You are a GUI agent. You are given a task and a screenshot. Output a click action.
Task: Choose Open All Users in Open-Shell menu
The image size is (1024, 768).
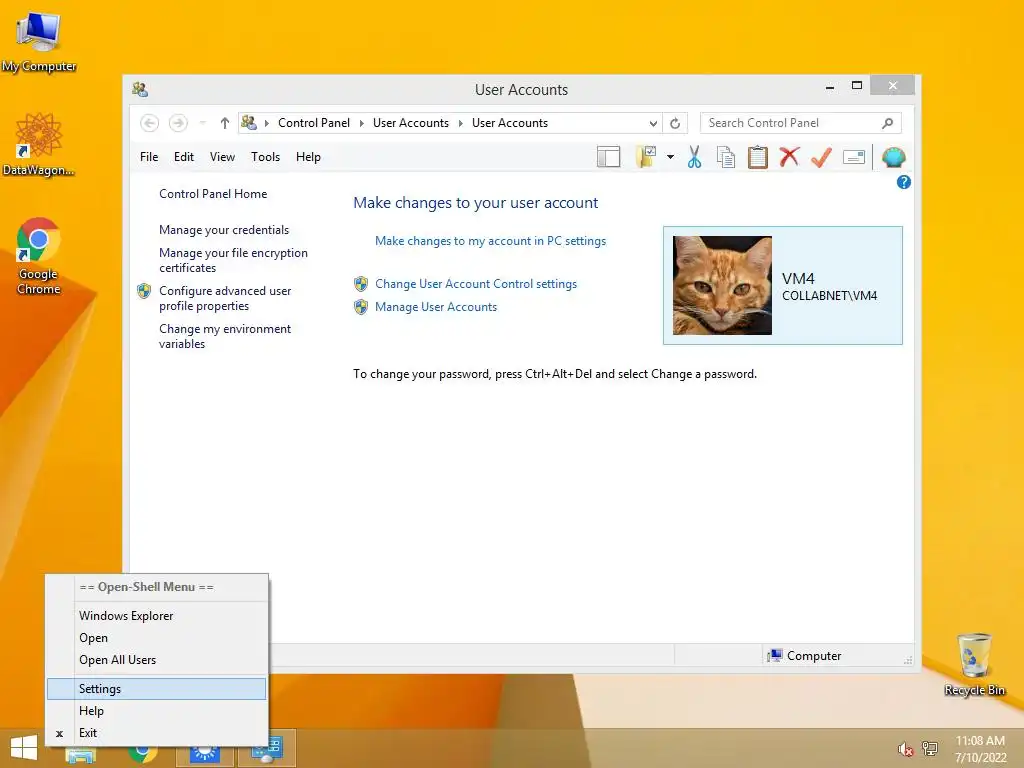click(x=157, y=660)
